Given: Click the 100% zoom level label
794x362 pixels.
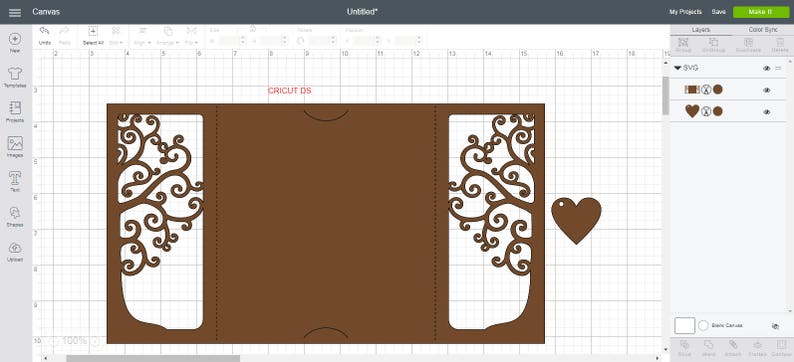Looking at the screenshot, I should click(x=74, y=341).
